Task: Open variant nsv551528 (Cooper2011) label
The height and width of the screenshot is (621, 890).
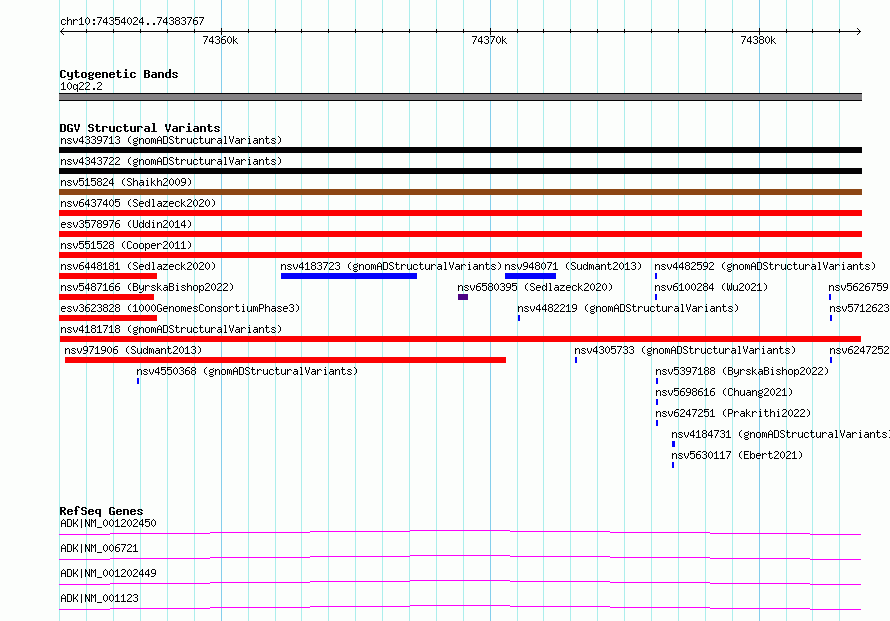Action: click(x=126, y=245)
